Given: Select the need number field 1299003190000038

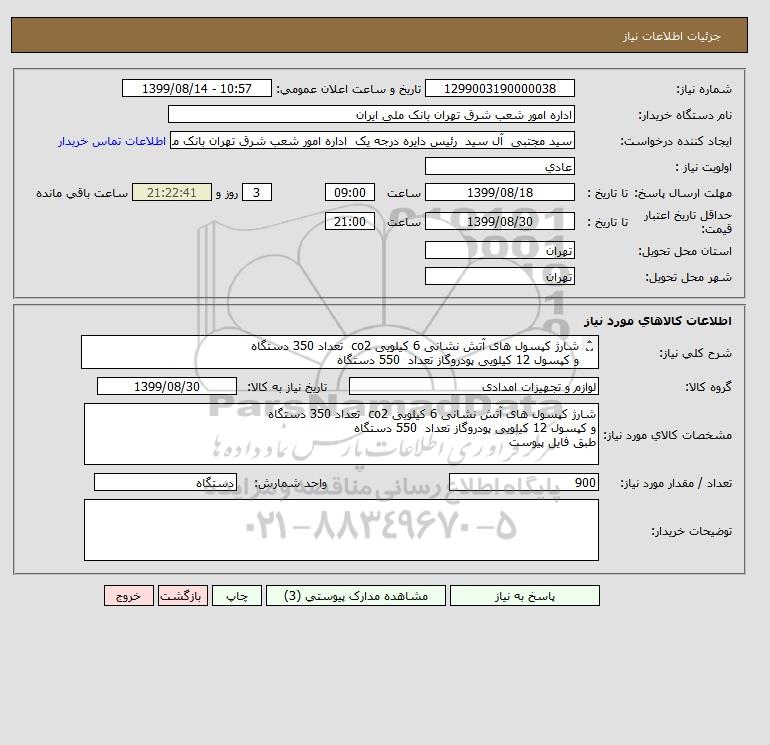Looking at the screenshot, I should (500, 89).
